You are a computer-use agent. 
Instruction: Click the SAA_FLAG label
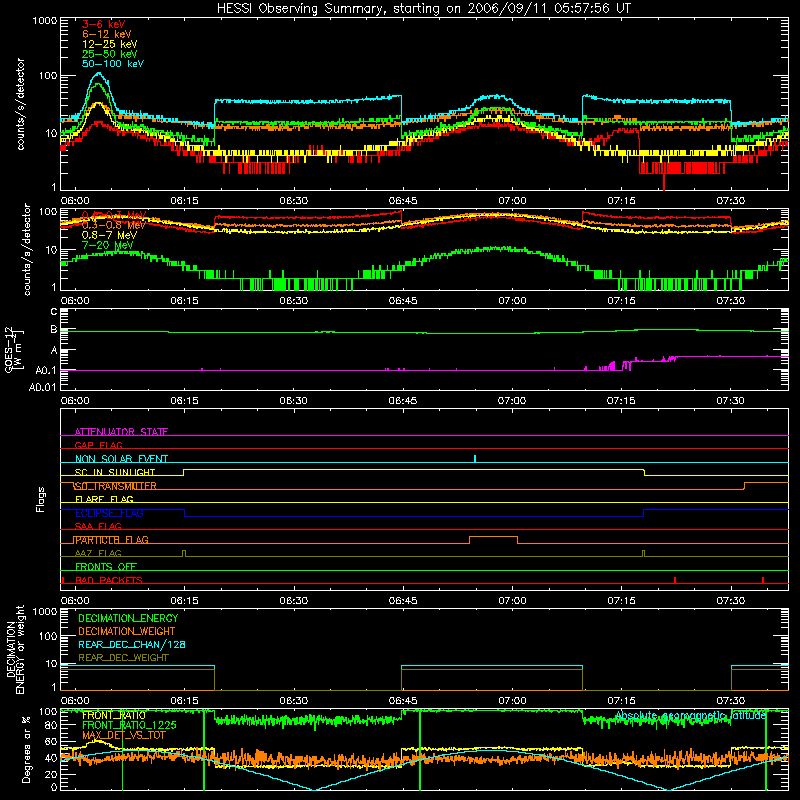(98, 526)
